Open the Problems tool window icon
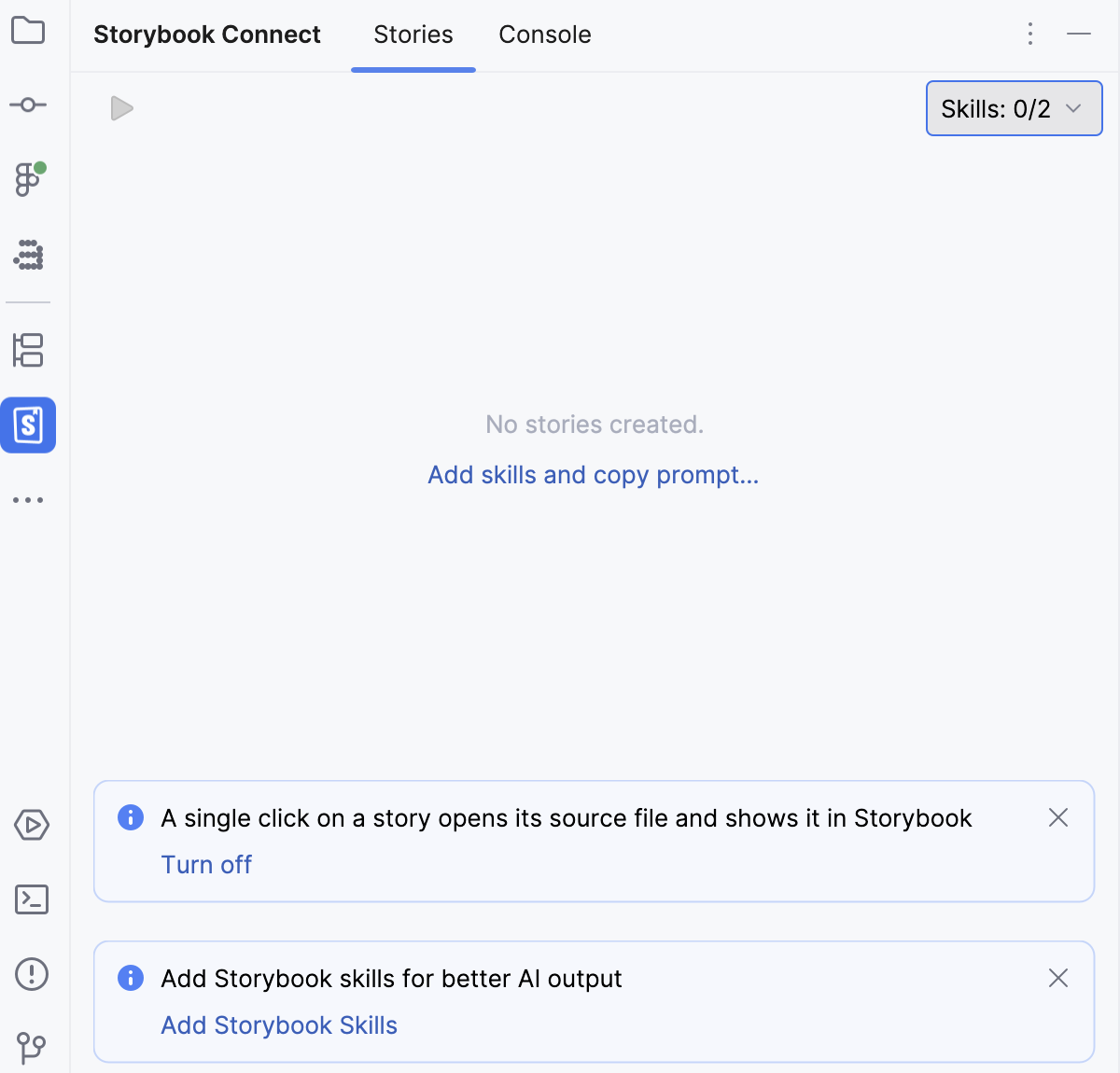 point(32,974)
